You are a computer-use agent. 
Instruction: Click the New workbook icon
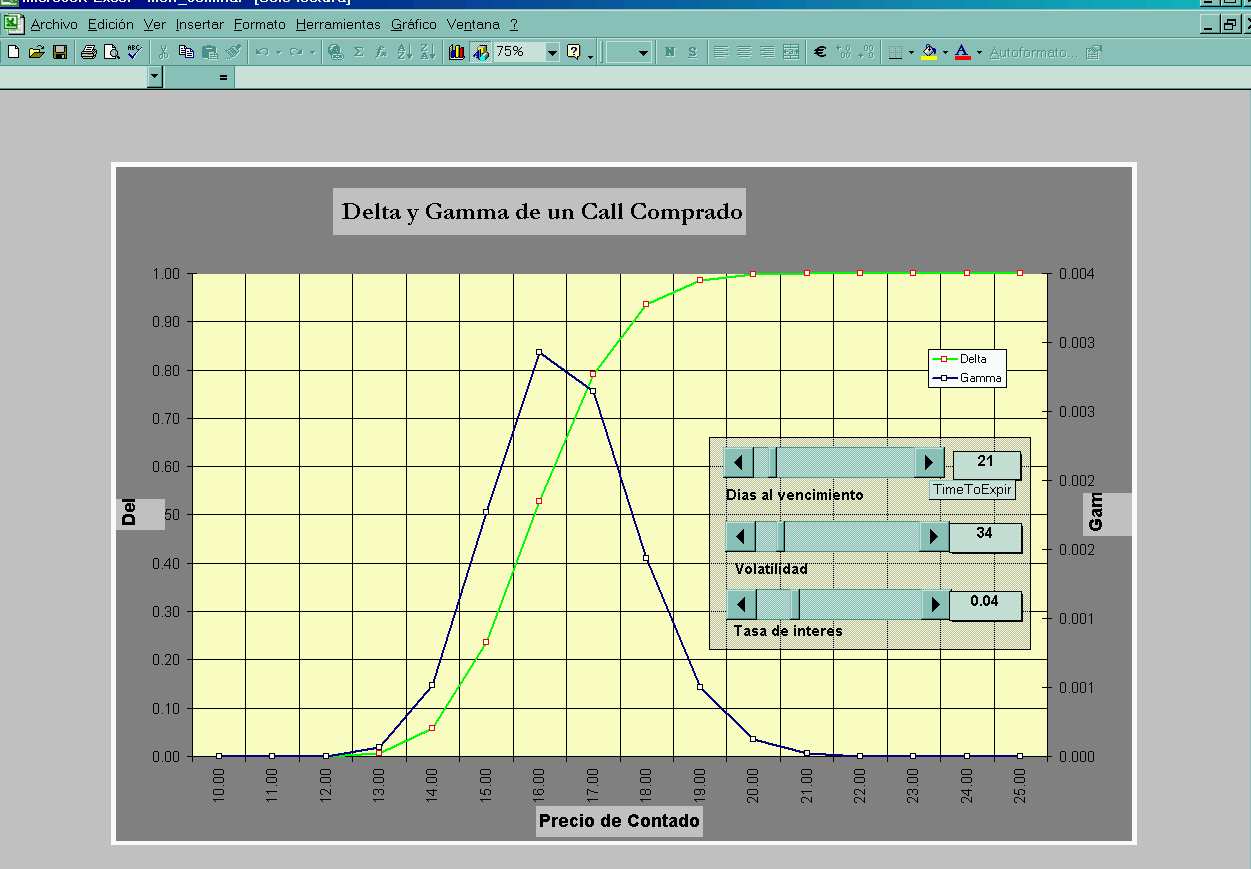[13, 52]
